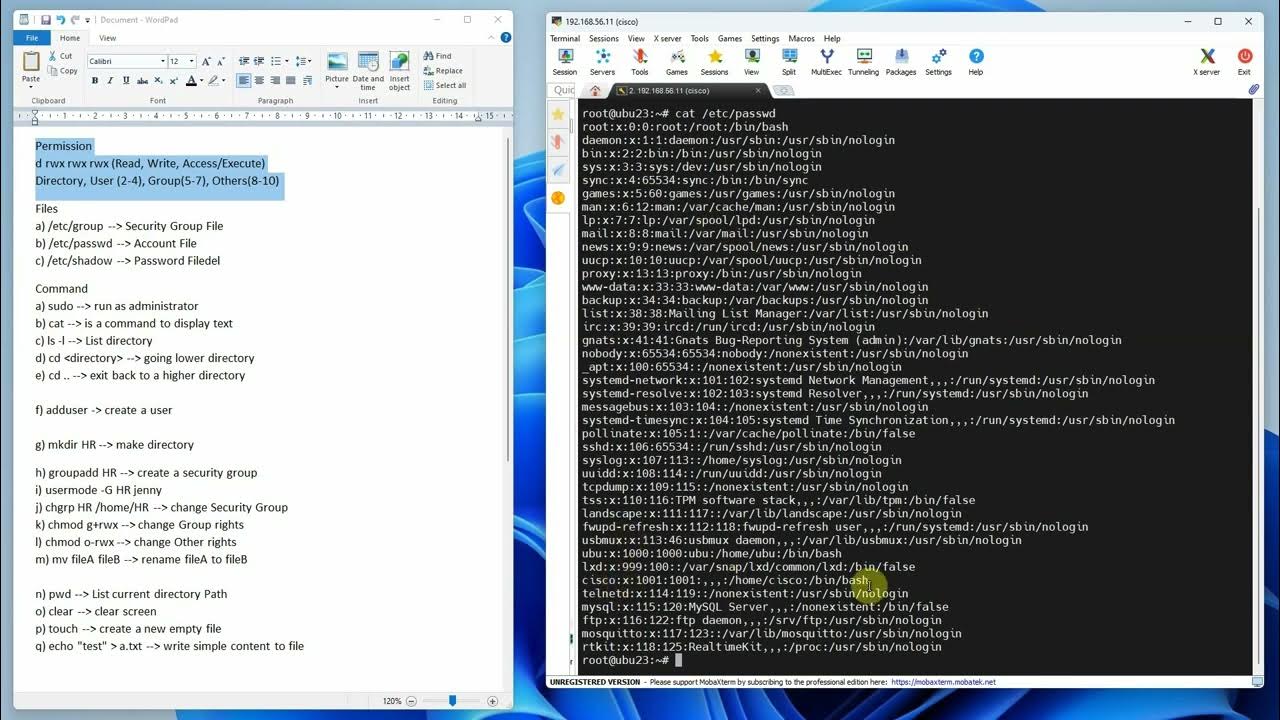Toggle Italic formatting in WordPad
This screenshot has width=1280, height=720.
coord(109,81)
